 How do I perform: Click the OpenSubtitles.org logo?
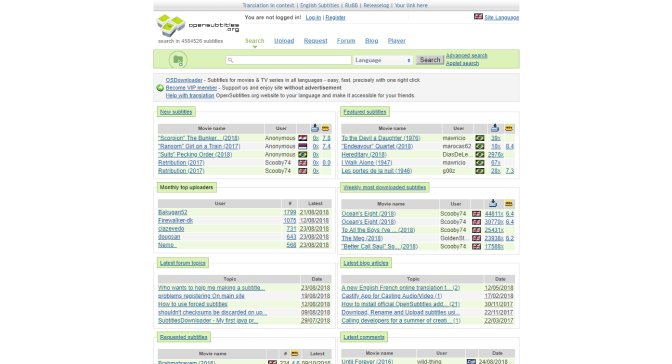pyautogui.click(x=198, y=25)
